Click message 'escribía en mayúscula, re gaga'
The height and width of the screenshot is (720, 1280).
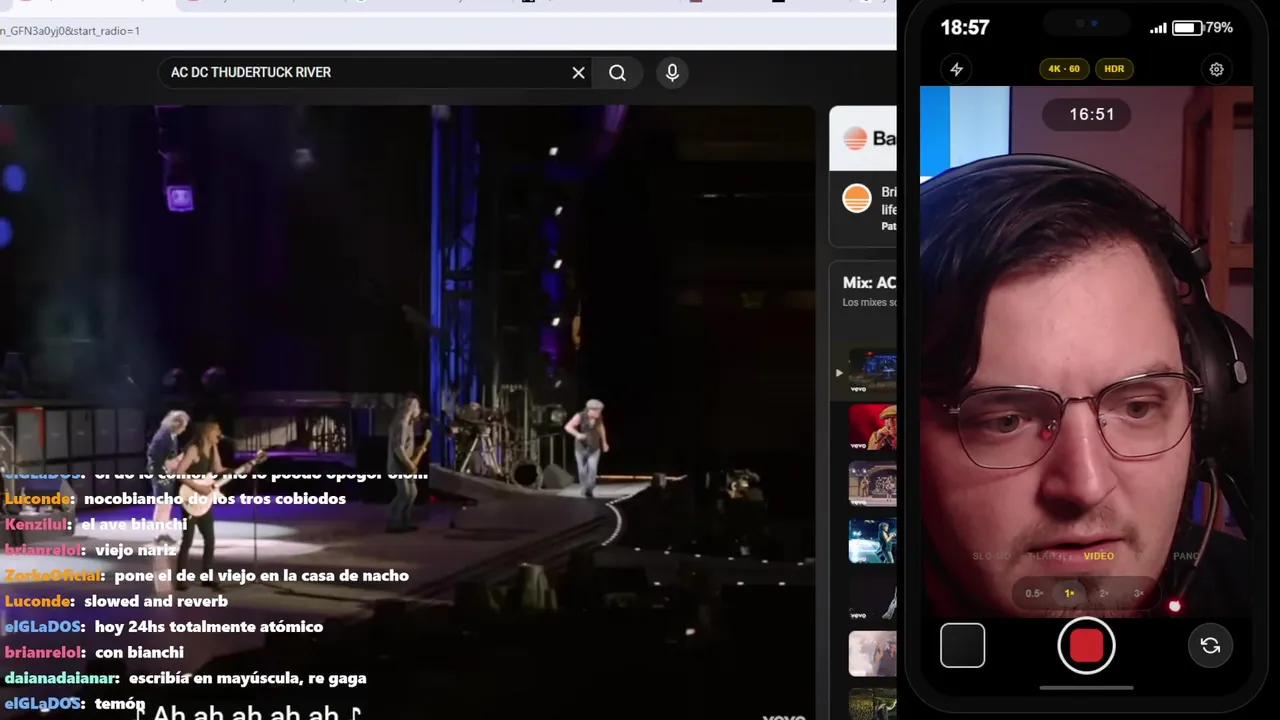click(247, 678)
